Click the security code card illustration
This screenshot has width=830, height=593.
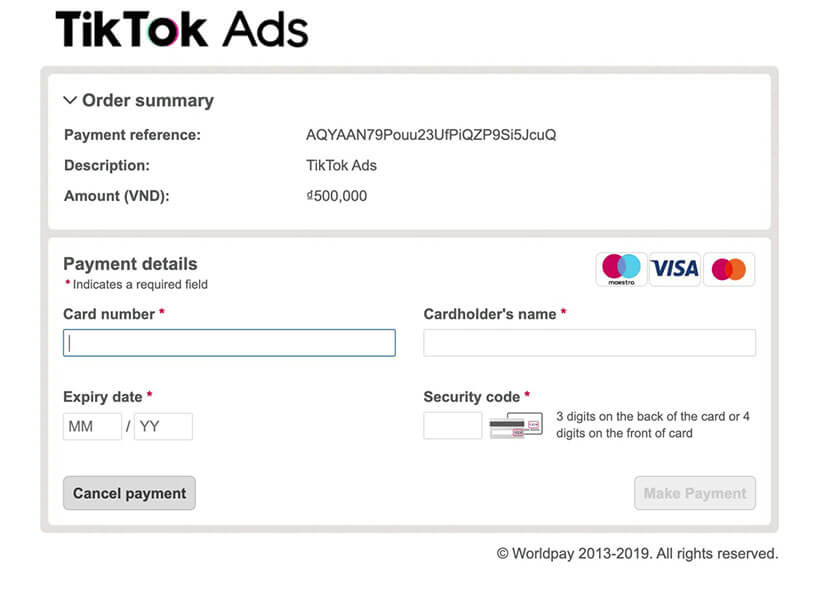(516, 426)
